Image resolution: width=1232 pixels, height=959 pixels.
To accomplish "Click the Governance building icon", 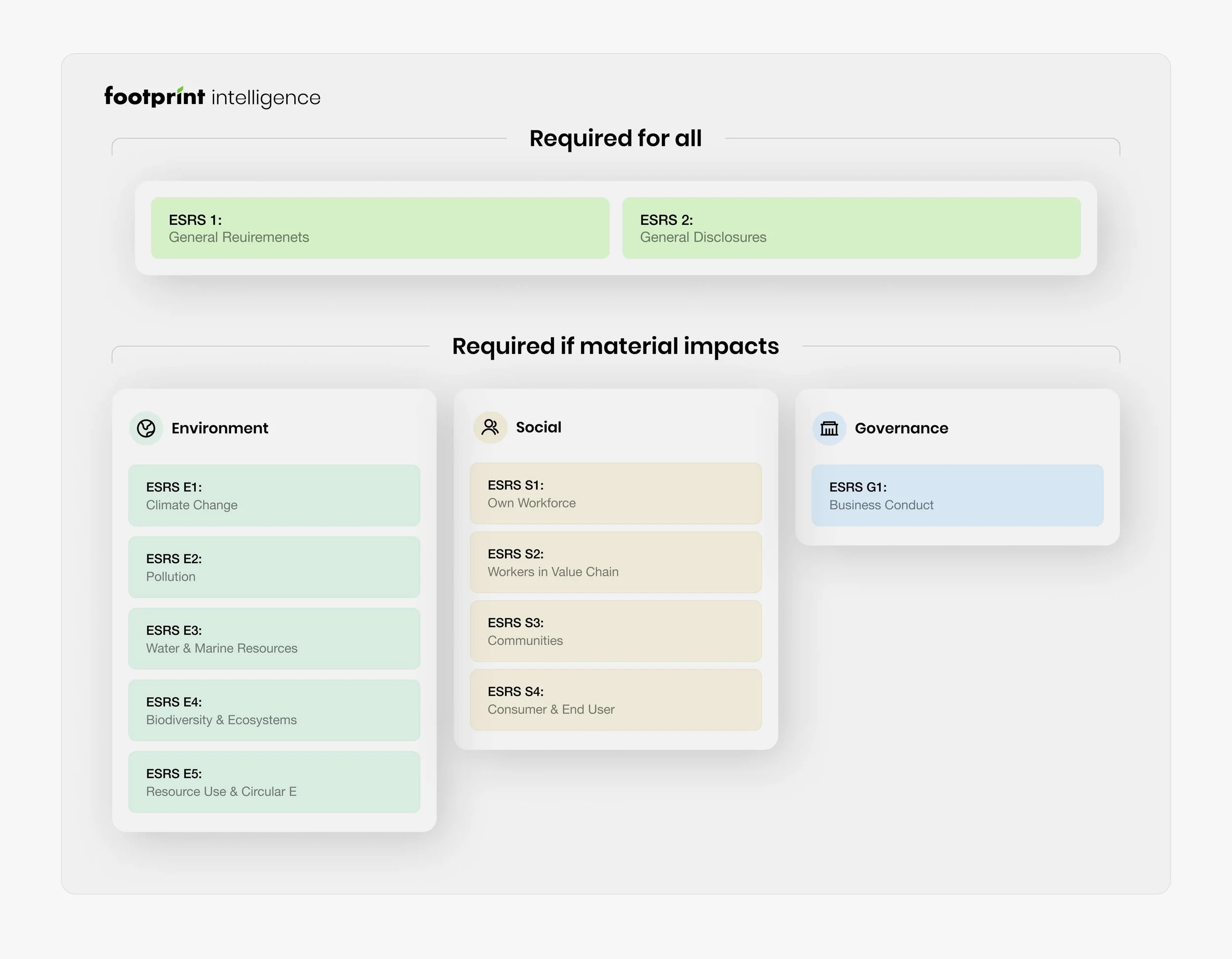I will click(829, 428).
